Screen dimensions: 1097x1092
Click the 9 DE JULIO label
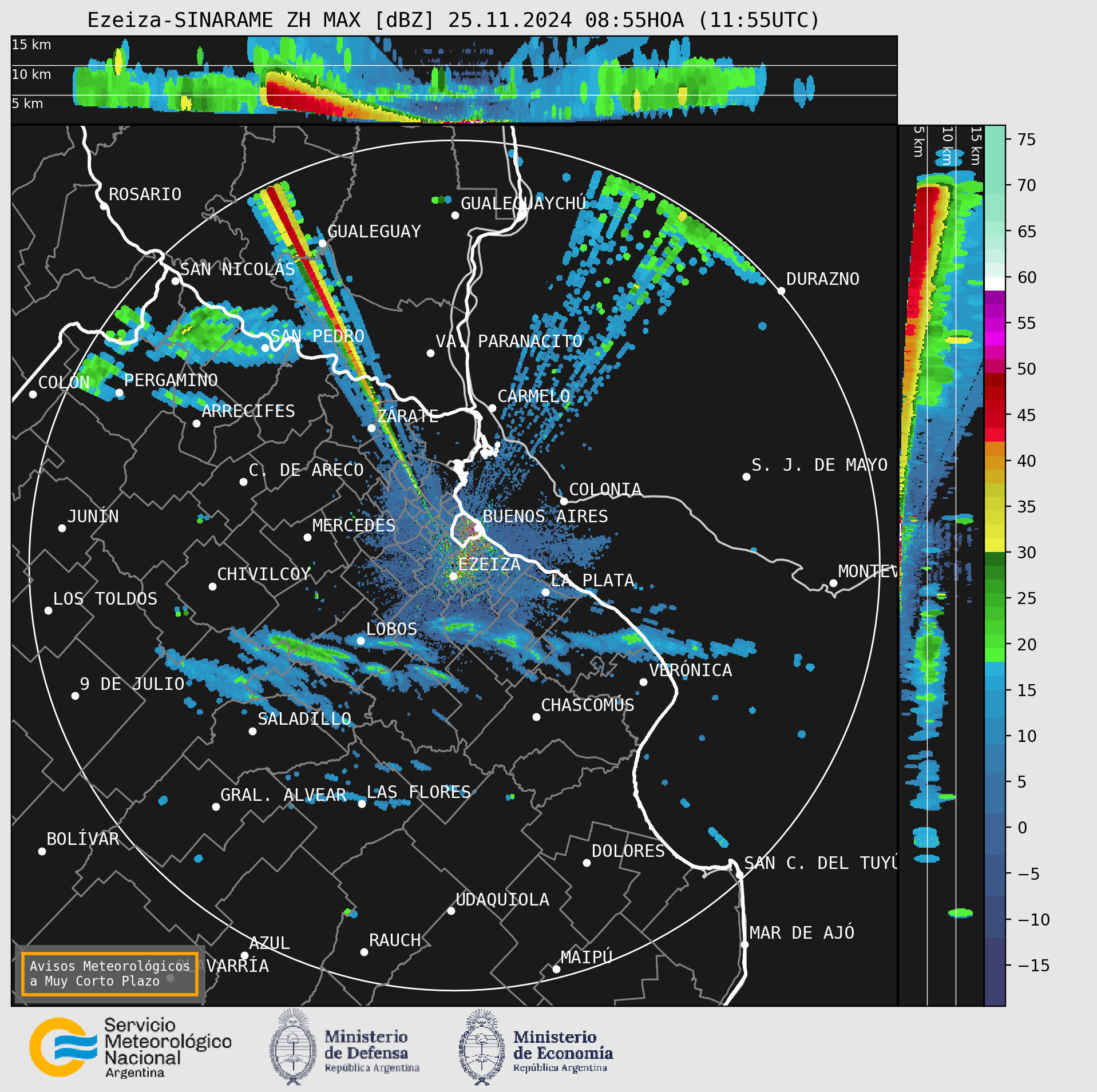click(x=132, y=684)
